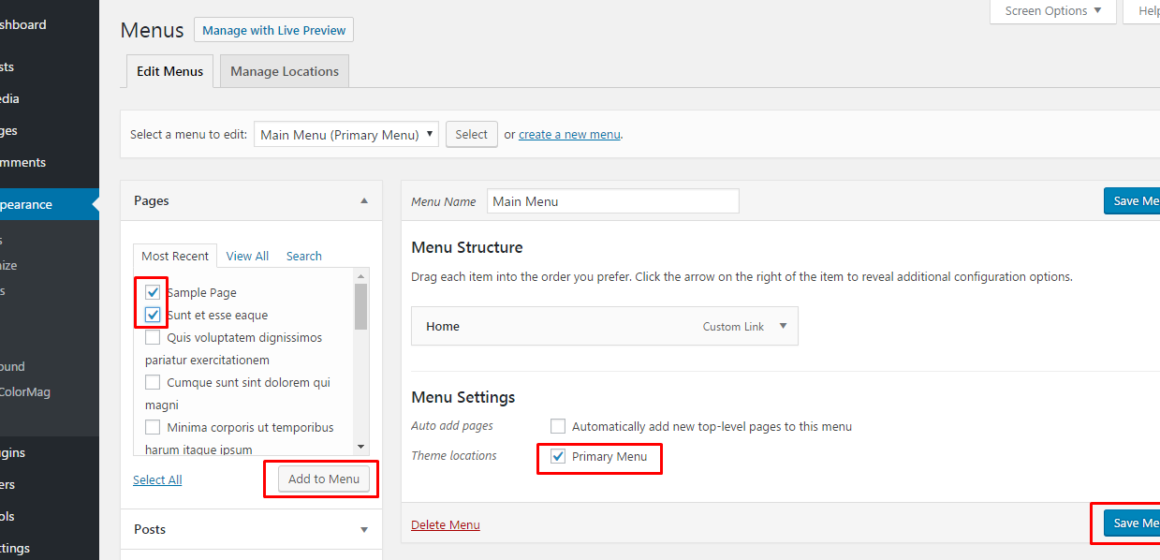Click the pages list scroll down arrow
The width and height of the screenshot is (1160, 560).
[361, 447]
